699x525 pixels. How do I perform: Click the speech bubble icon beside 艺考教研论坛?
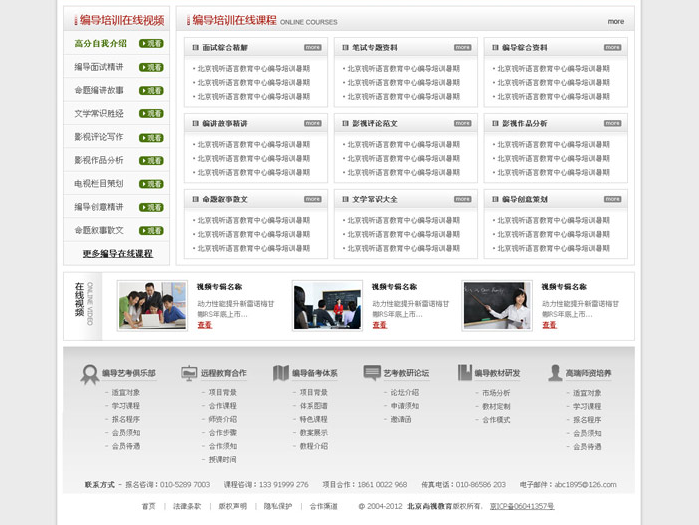(x=372, y=373)
